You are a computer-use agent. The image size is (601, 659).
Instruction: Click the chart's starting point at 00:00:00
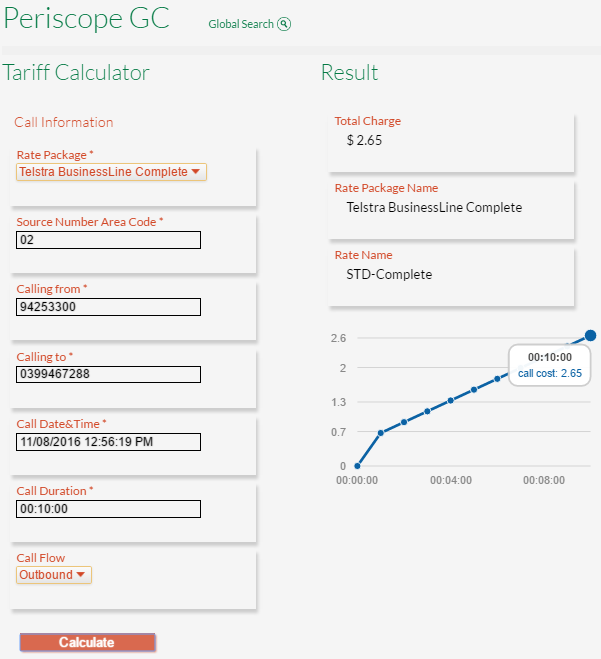tap(357, 466)
